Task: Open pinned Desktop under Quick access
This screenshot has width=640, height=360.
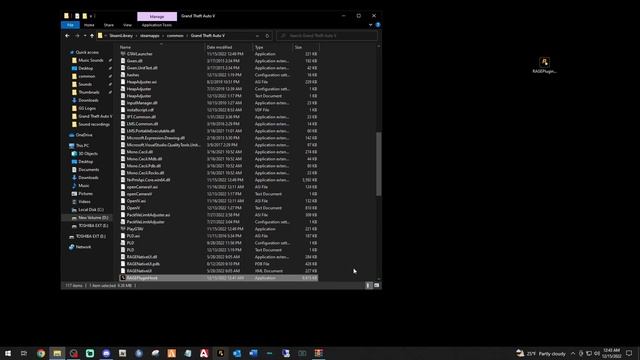Action: [x=85, y=68]
